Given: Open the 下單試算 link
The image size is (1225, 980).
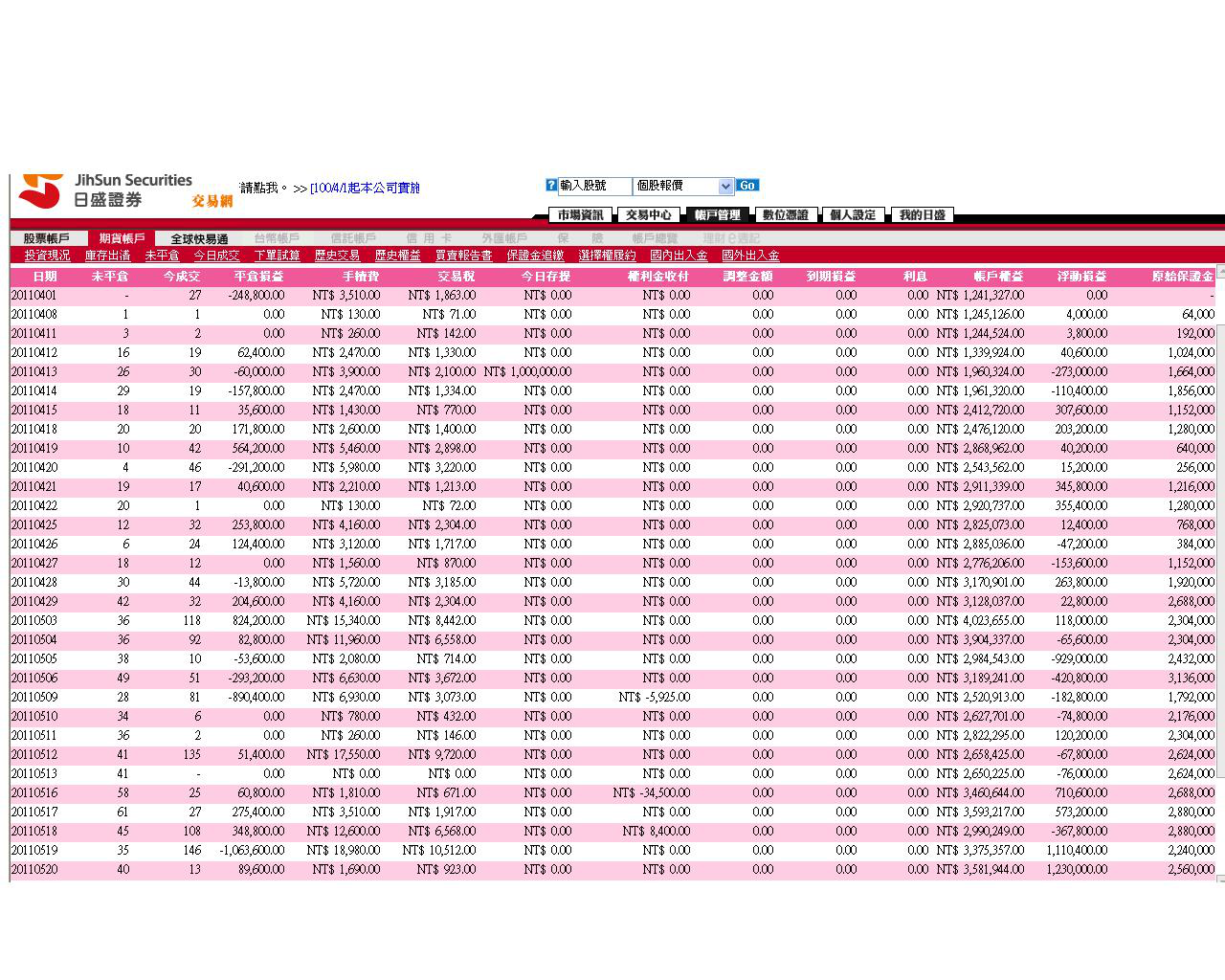Looking at the screenshot, I should click(278, 256).
